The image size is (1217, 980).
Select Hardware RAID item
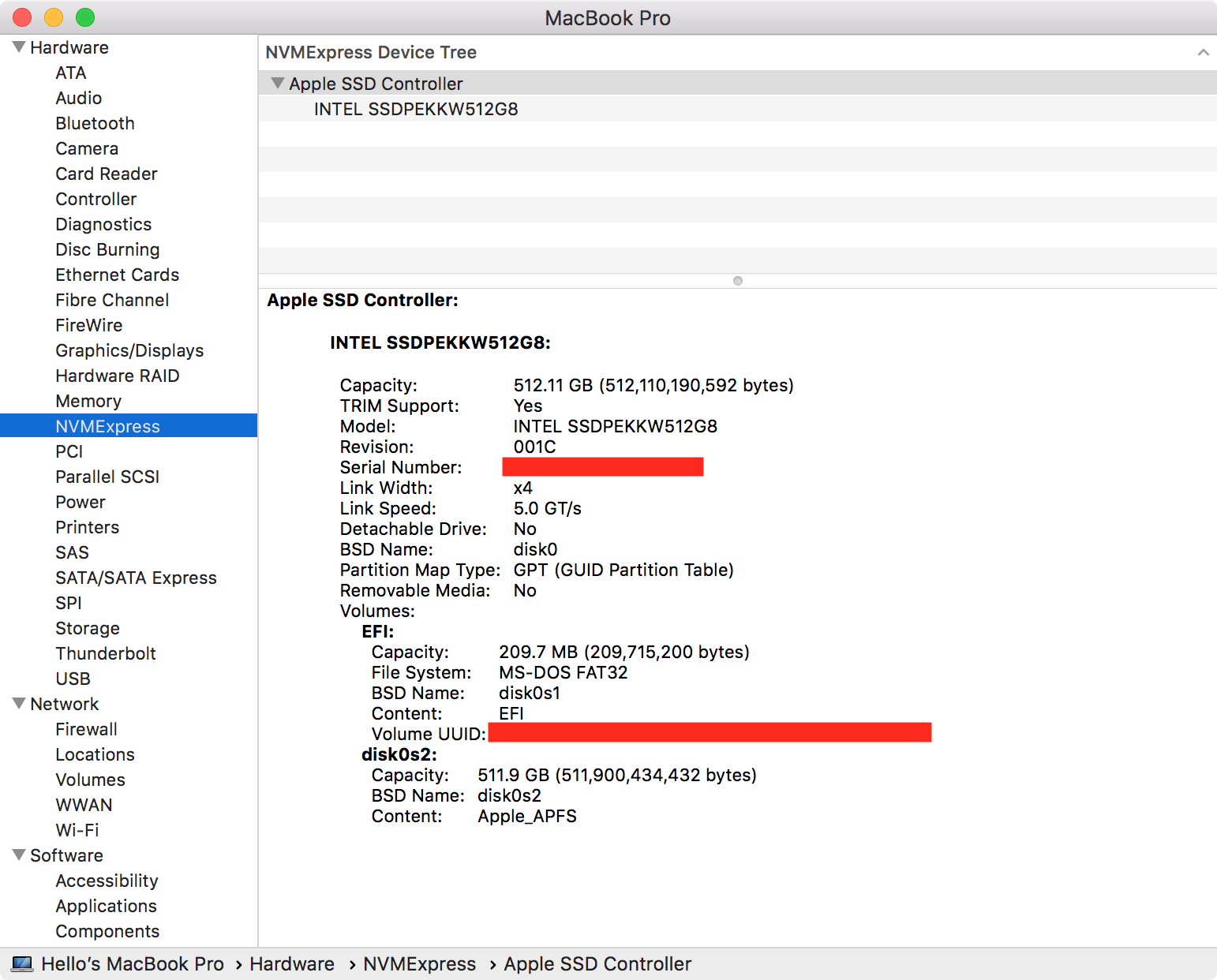point(117,376)
